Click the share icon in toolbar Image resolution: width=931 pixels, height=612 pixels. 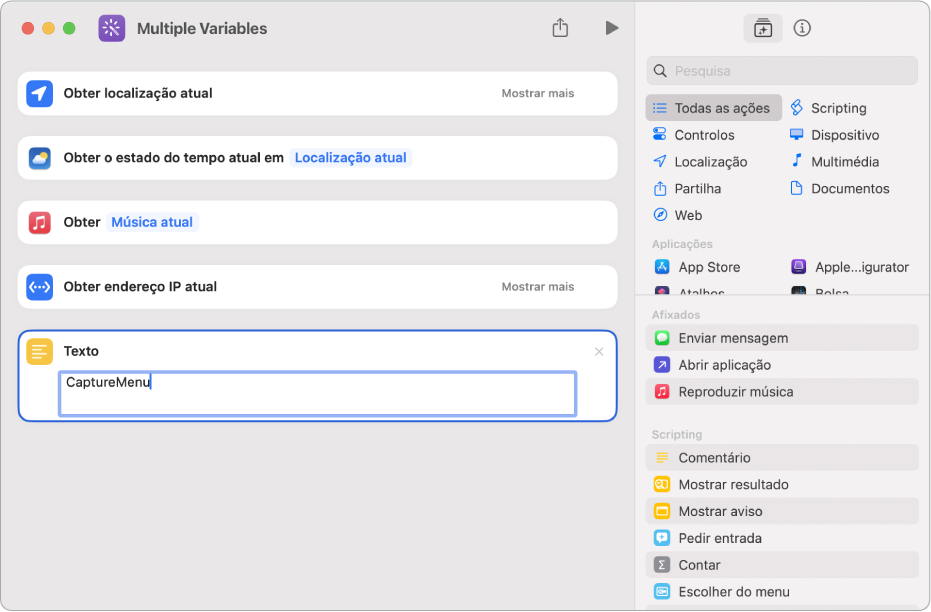(x=560, y=28)
